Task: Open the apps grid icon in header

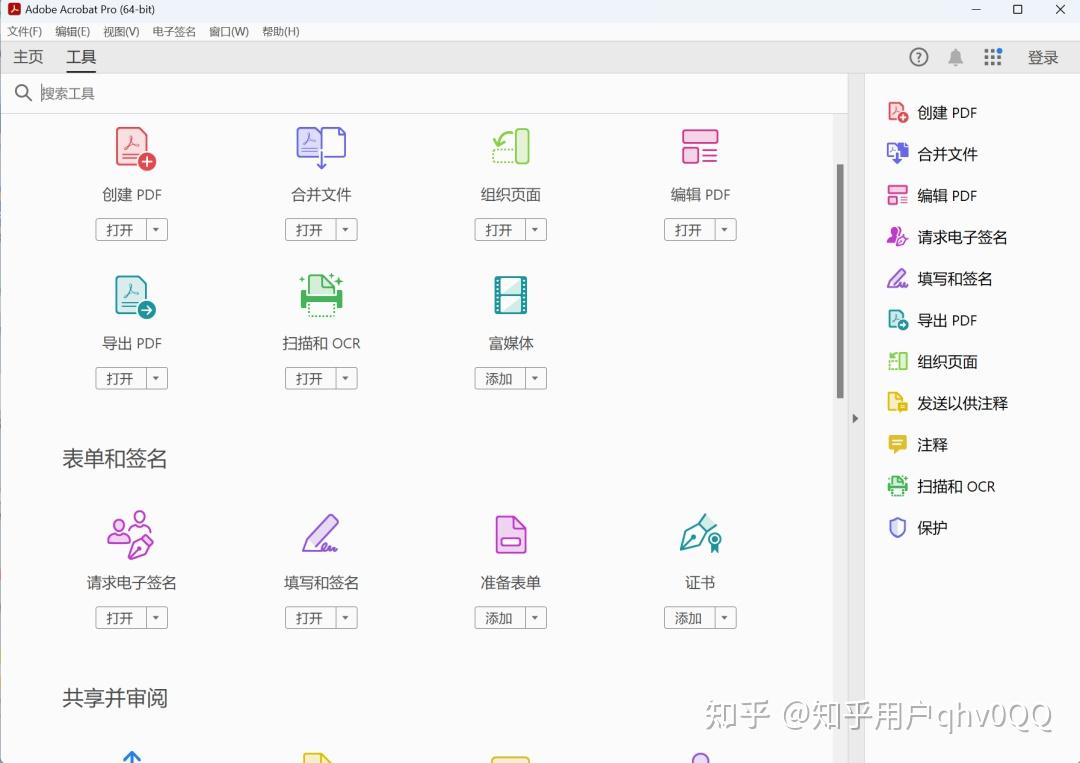Action: (x=993, y=57)
